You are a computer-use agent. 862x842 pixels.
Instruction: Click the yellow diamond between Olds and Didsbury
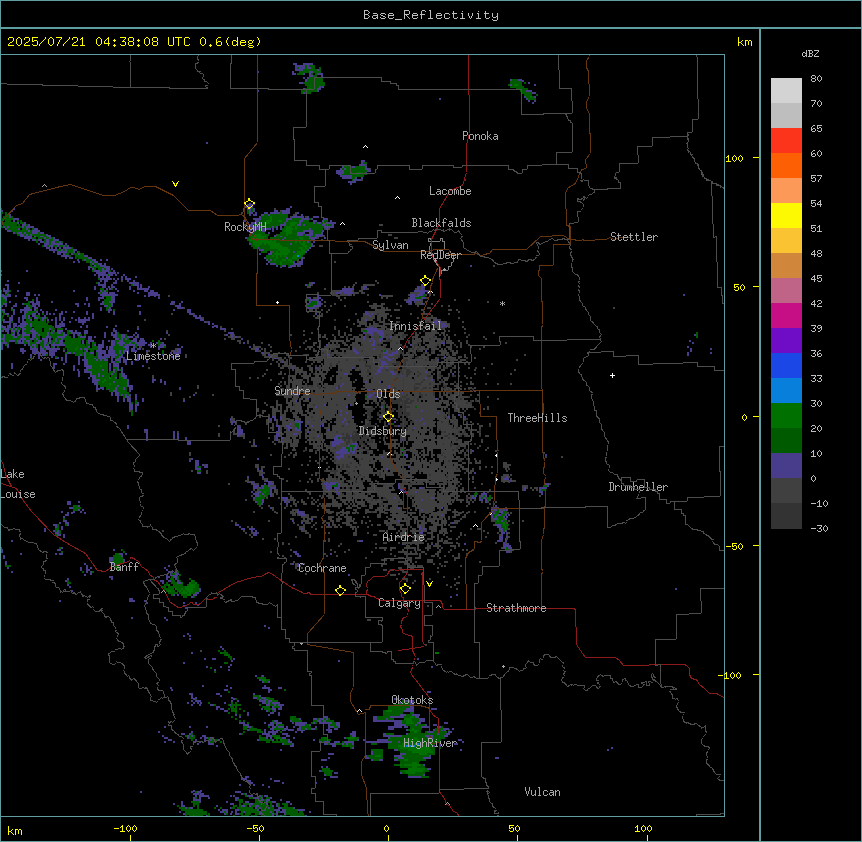tap(388, 417)
